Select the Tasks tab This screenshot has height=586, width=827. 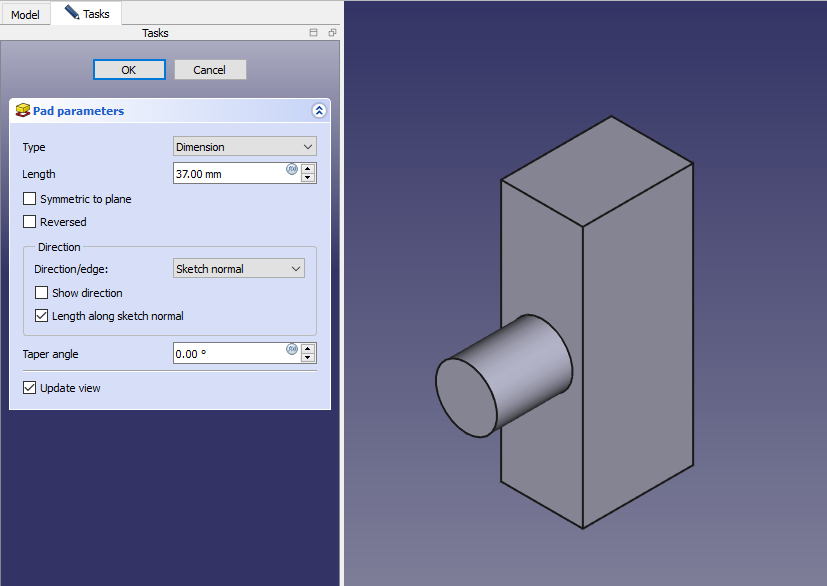(x=87, y=14)
